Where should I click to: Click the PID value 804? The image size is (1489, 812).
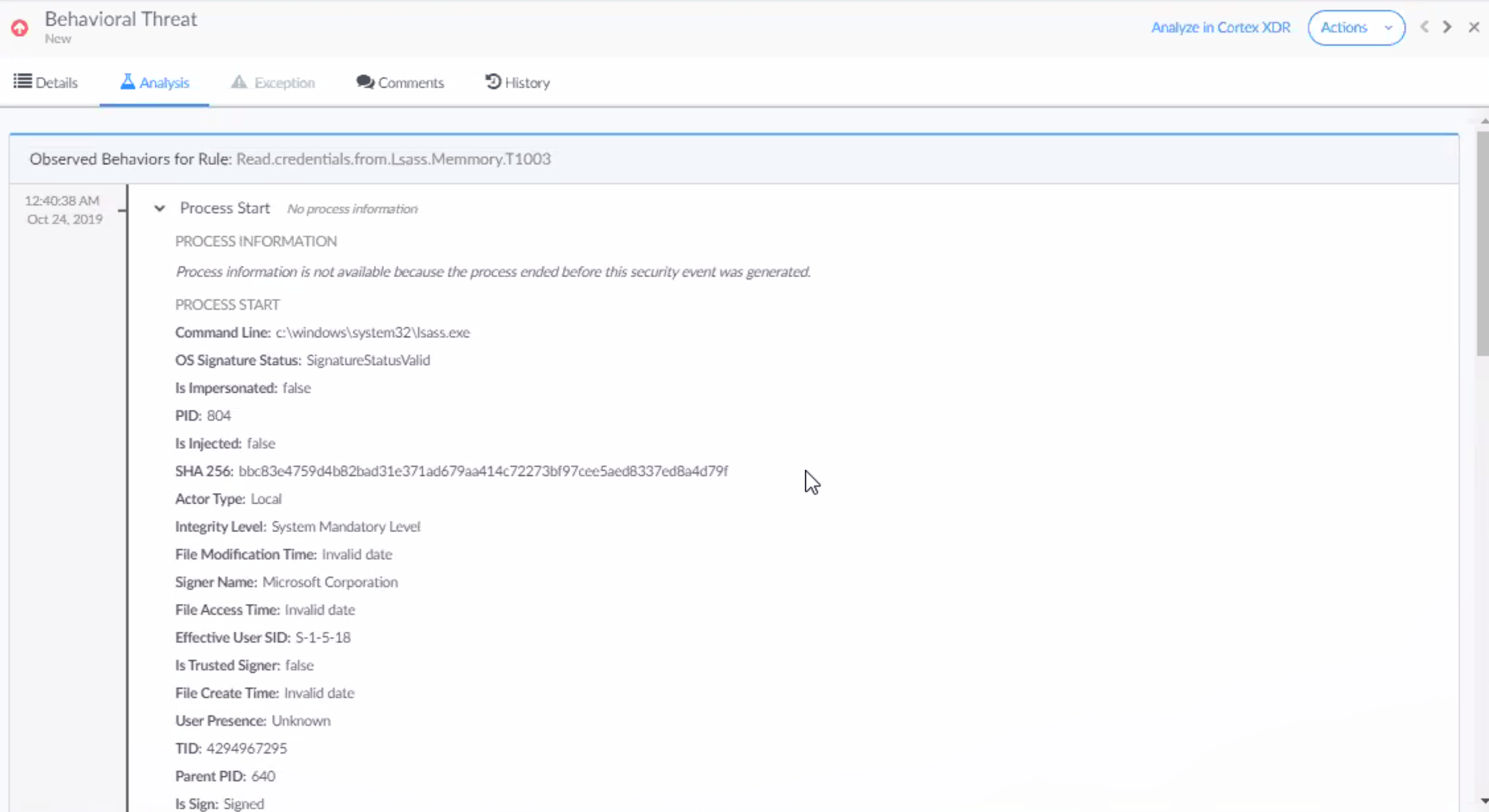(219, 415)
